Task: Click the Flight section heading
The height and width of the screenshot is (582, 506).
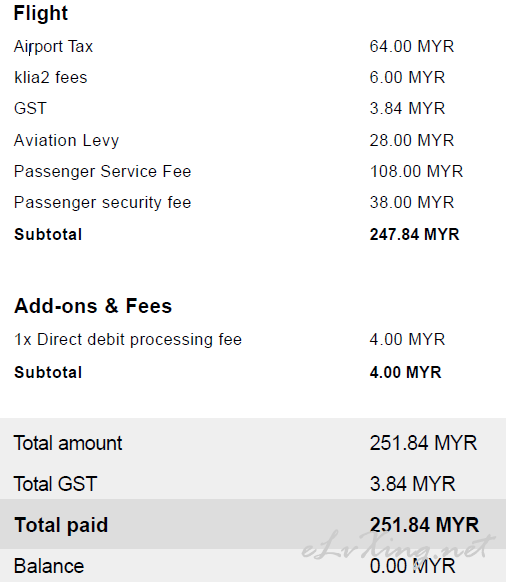Action: coord(41,14)
